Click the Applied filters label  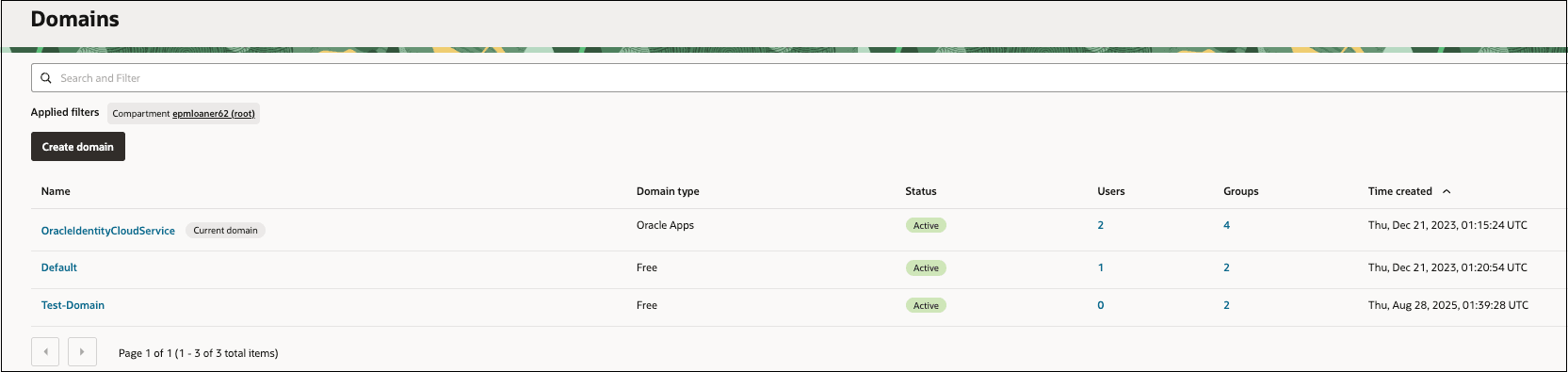click(65, 112)
